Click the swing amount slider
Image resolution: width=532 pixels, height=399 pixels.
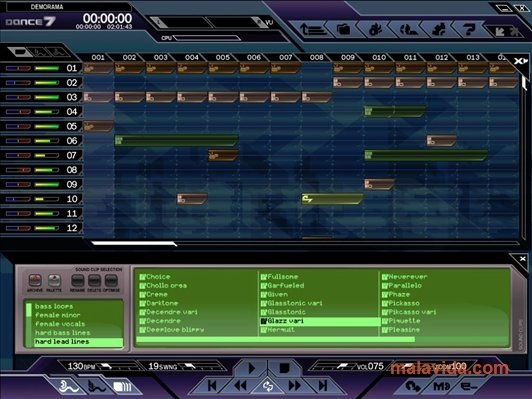tap(202, 367)
